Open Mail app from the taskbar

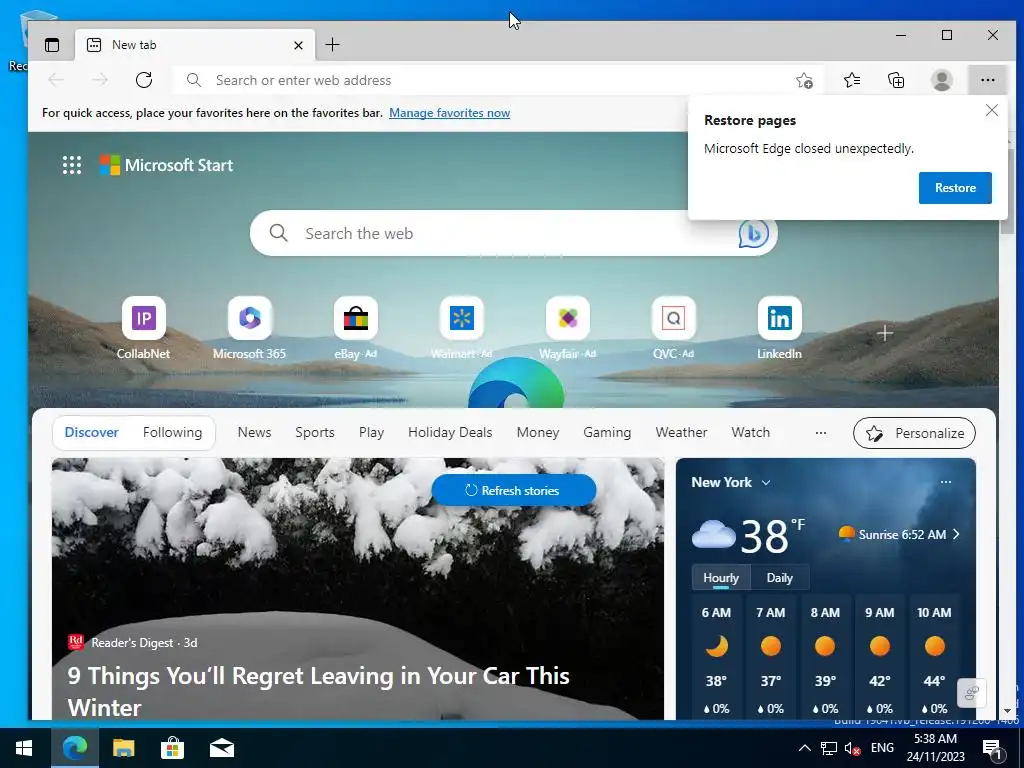(x=221, y=748)
